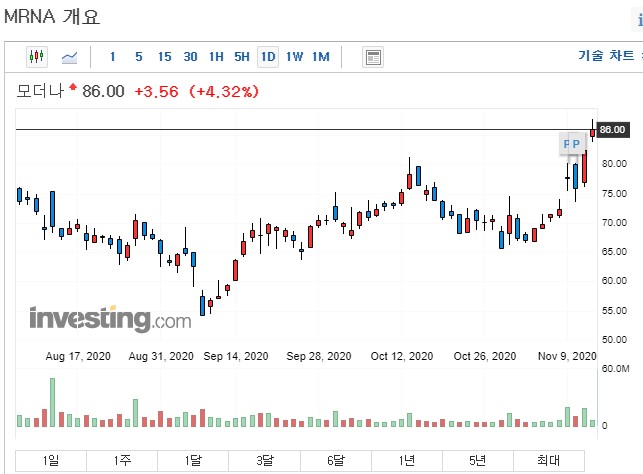
Task: Select the 30 minute interval
Action: point(190,57)
